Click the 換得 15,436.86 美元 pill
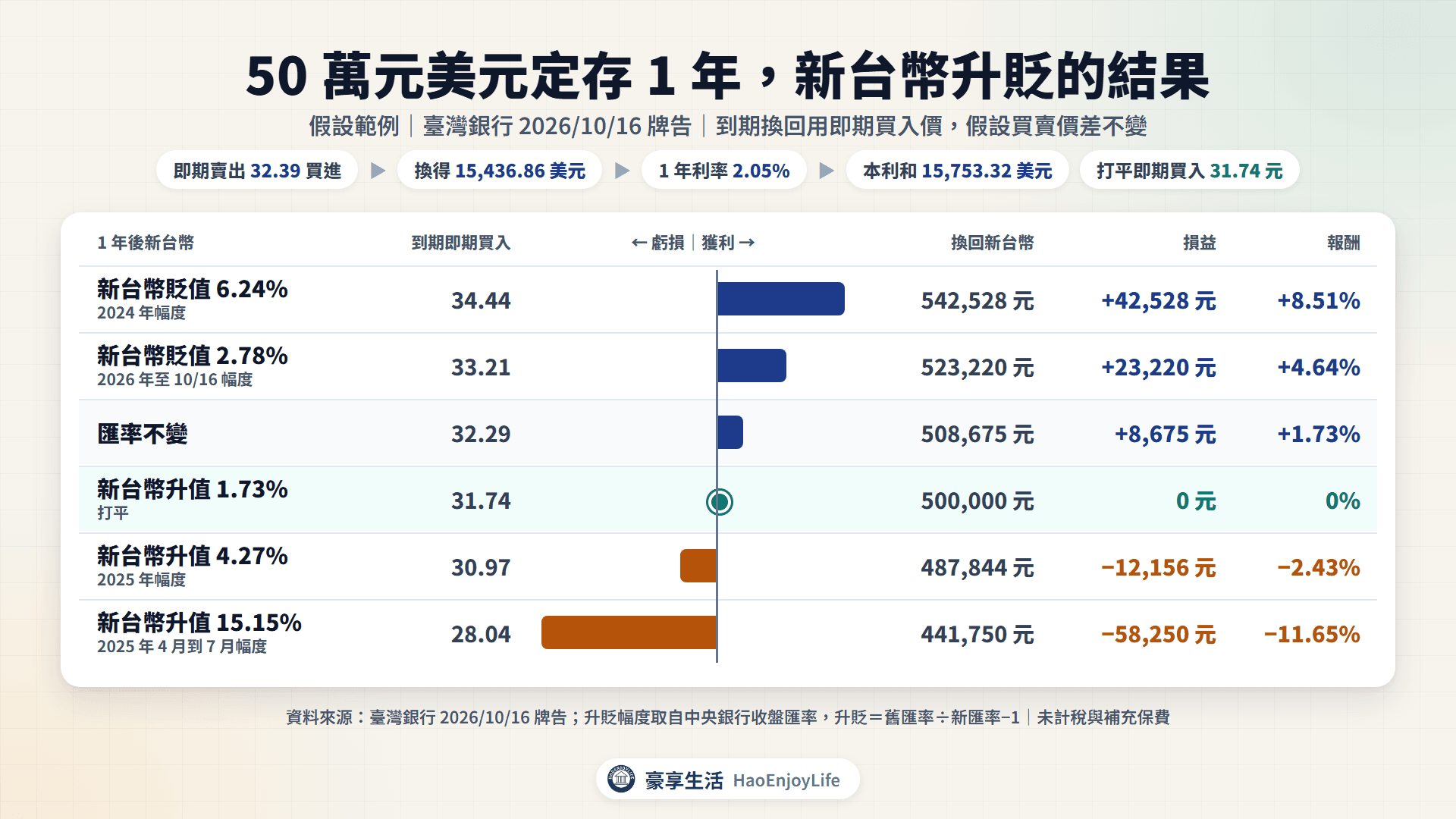 pyautogui.click(x=500, y=171)
